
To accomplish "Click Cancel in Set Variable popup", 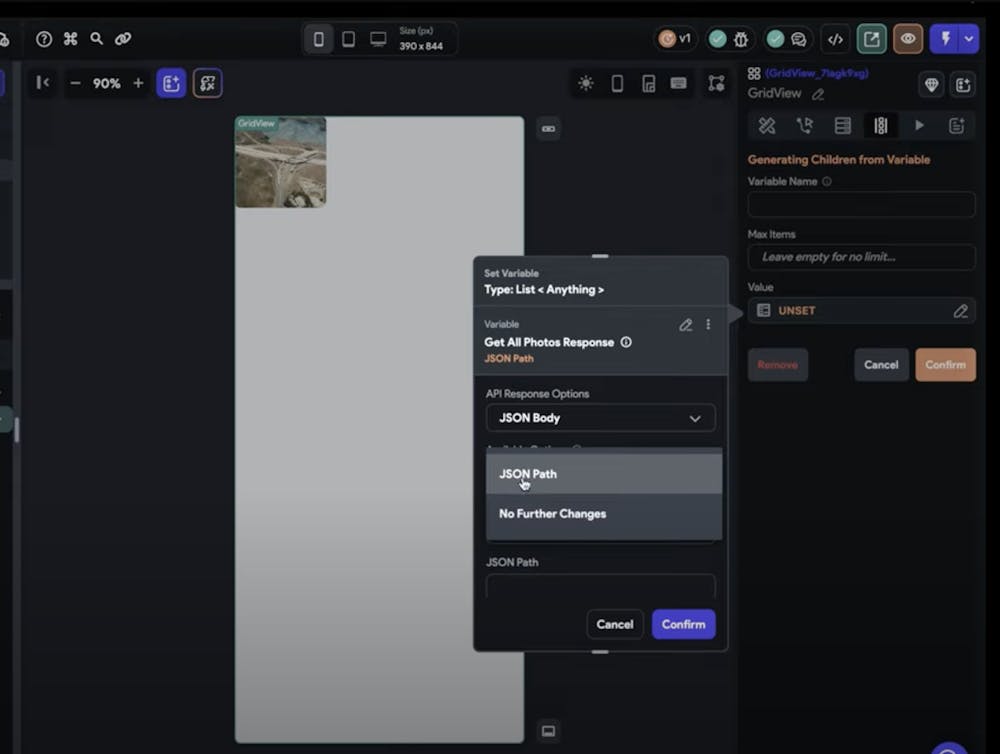I will 615,625.
